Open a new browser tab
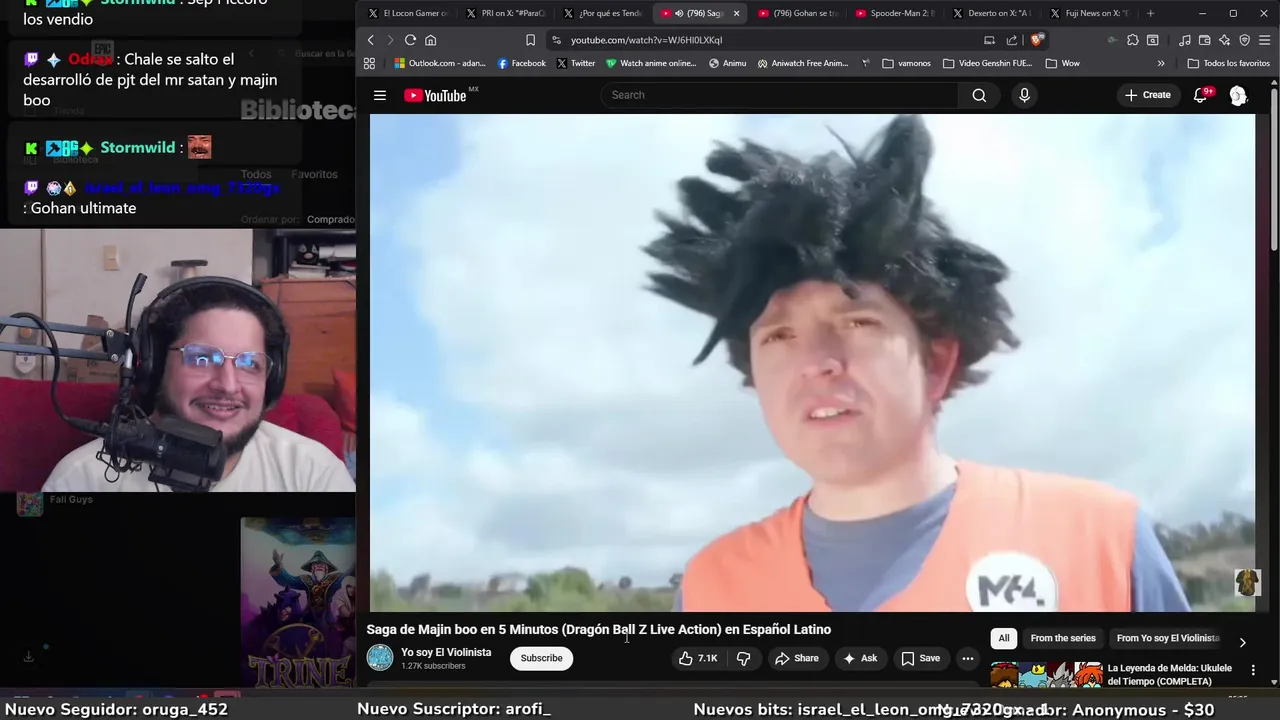This screenshot has height=720, width=1280. pyautogui.click(x=1150, y=13)
